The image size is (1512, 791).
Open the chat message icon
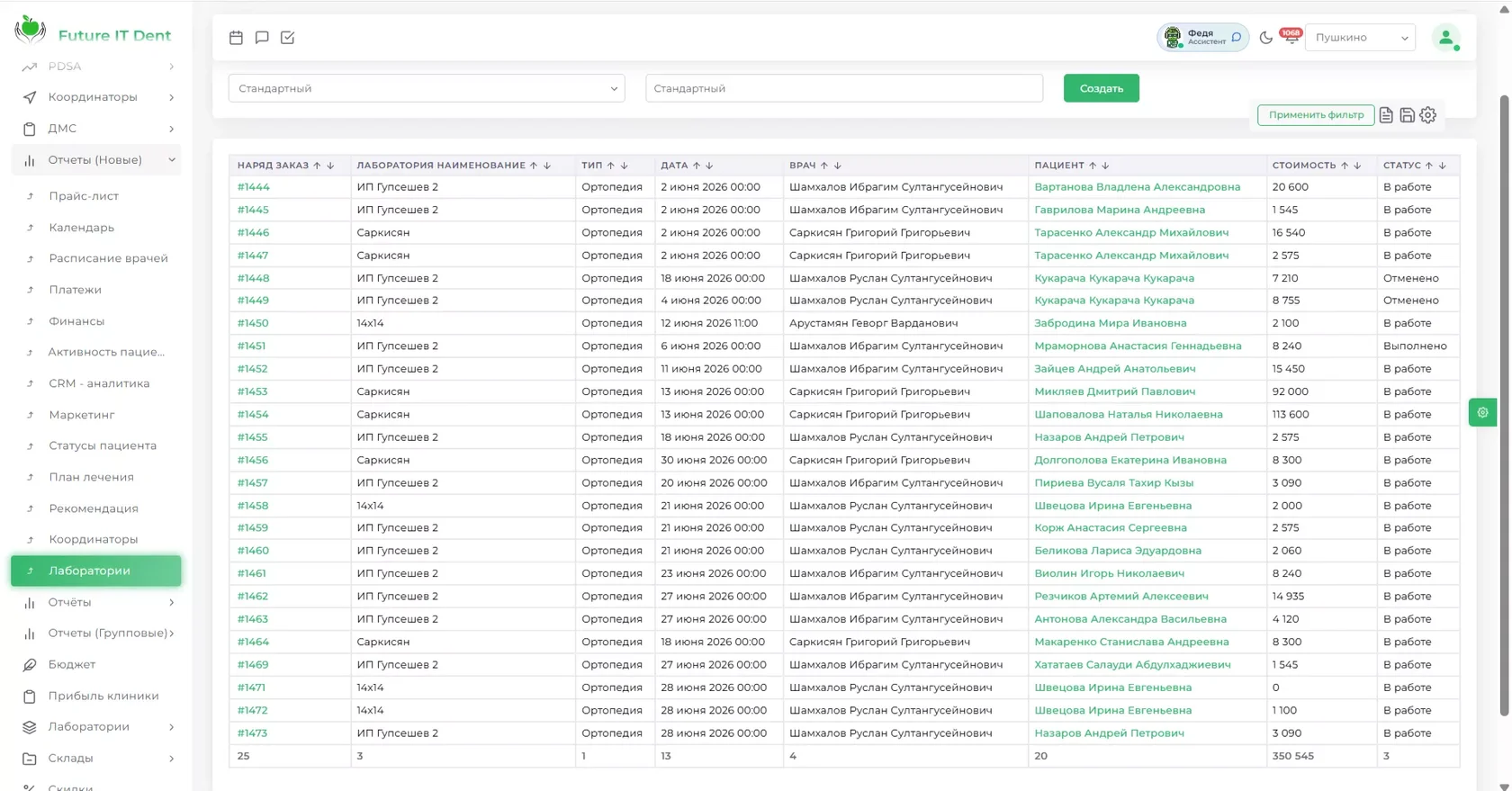(262, 38)
